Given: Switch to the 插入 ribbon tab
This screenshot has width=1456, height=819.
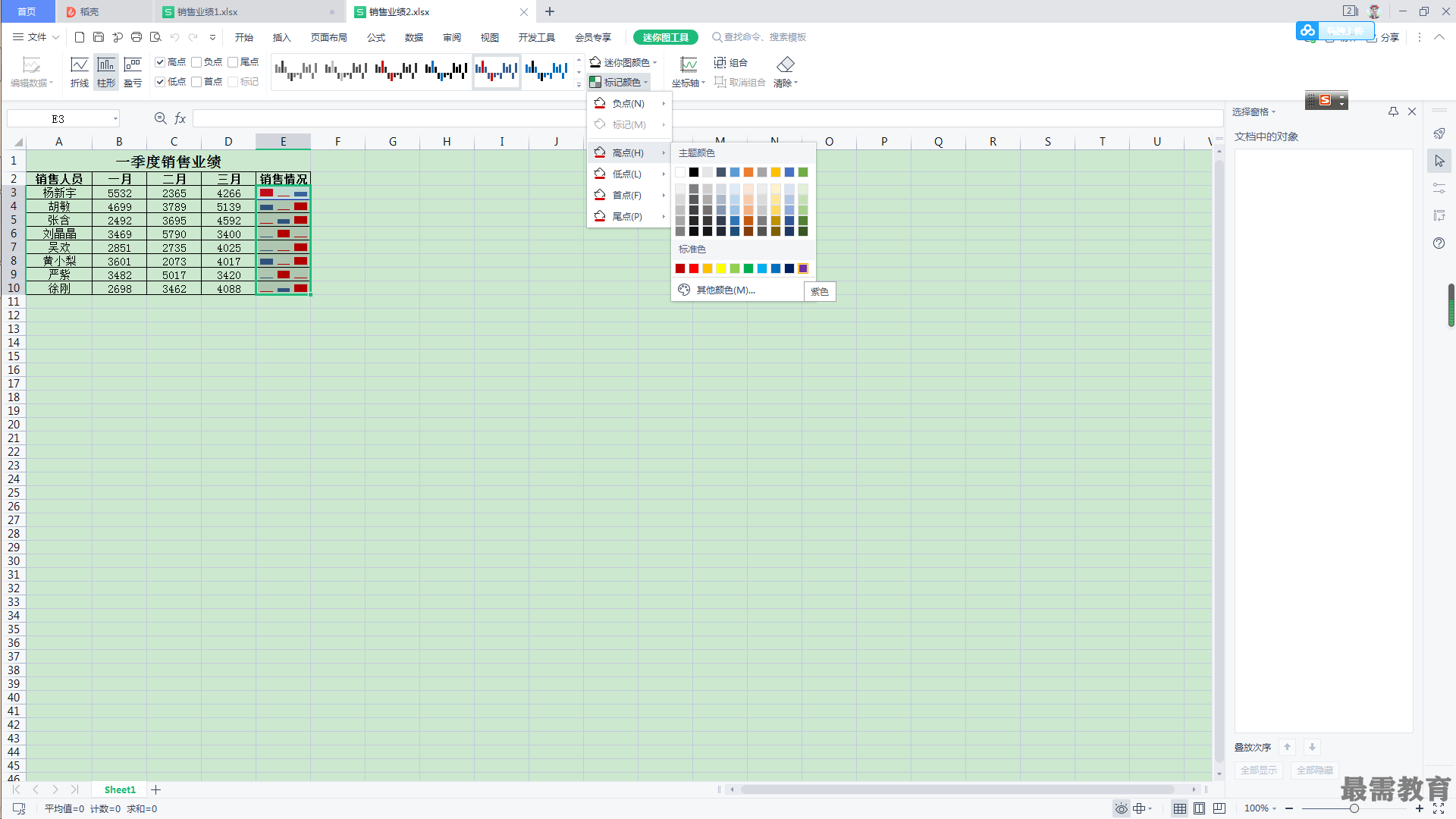Looking at the screenshot, I should [x=282, y=37].
